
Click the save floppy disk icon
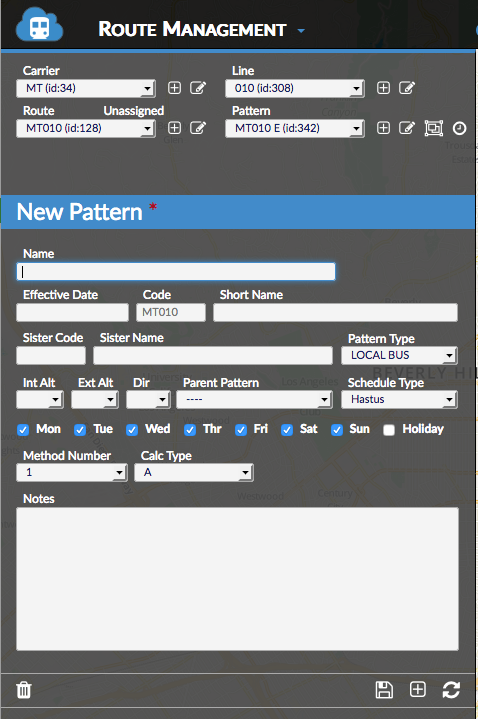[x=384, y=689]
